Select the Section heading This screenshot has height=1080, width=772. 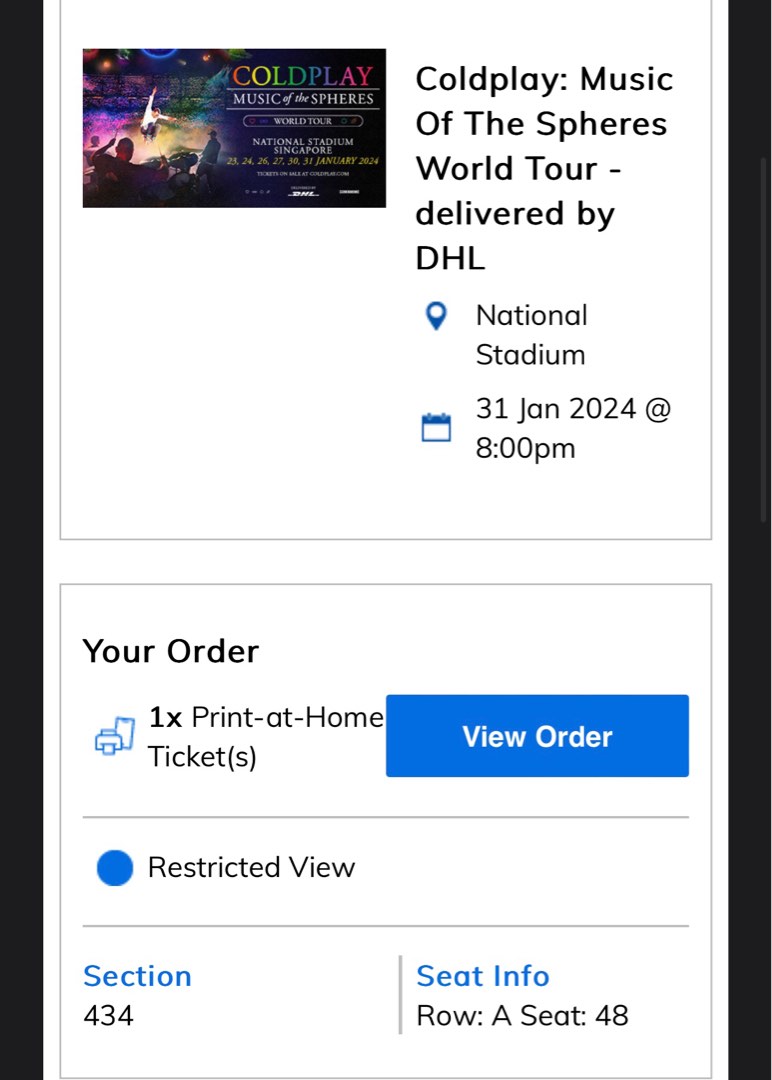[137, 976]
